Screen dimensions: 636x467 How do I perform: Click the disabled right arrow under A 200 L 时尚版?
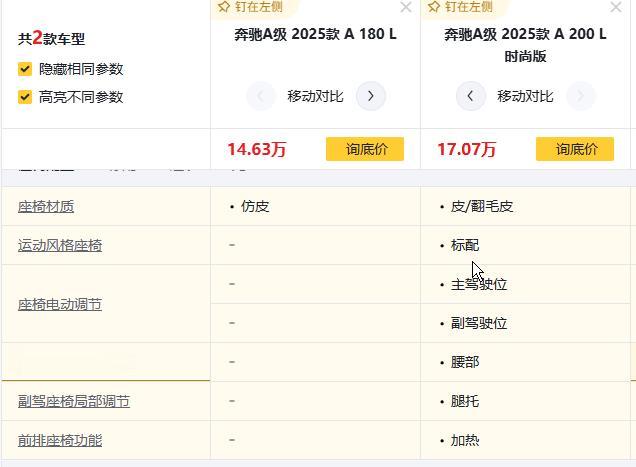click(x=580, y=96)
